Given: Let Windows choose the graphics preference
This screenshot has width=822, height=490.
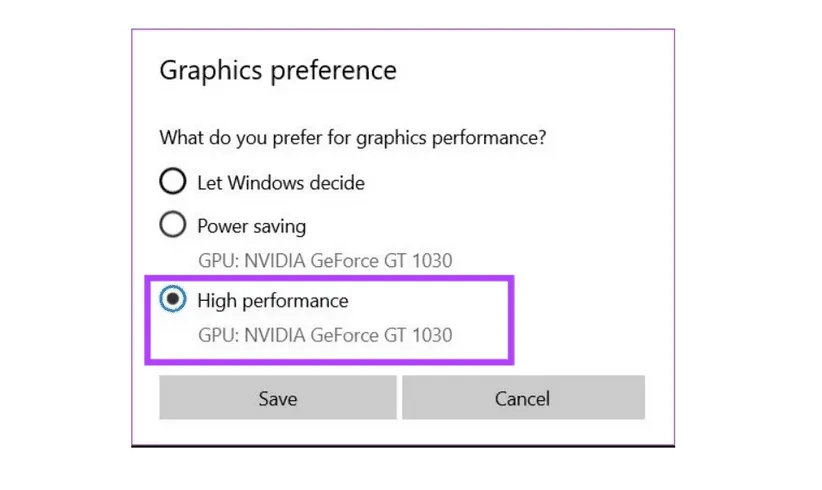Looking at the screenshot, I should pos(173,181).
